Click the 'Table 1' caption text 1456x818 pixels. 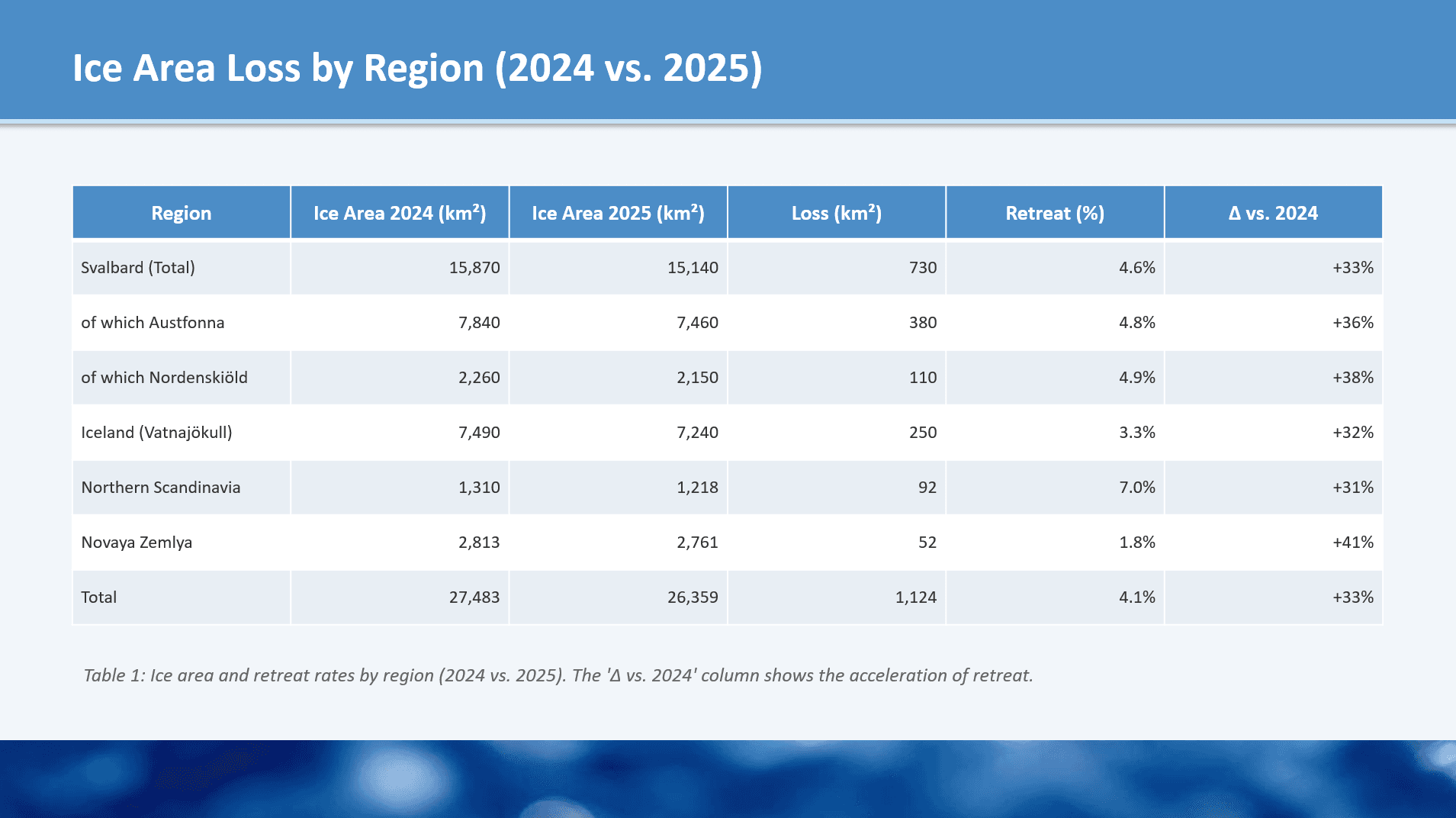pos(558,675)
